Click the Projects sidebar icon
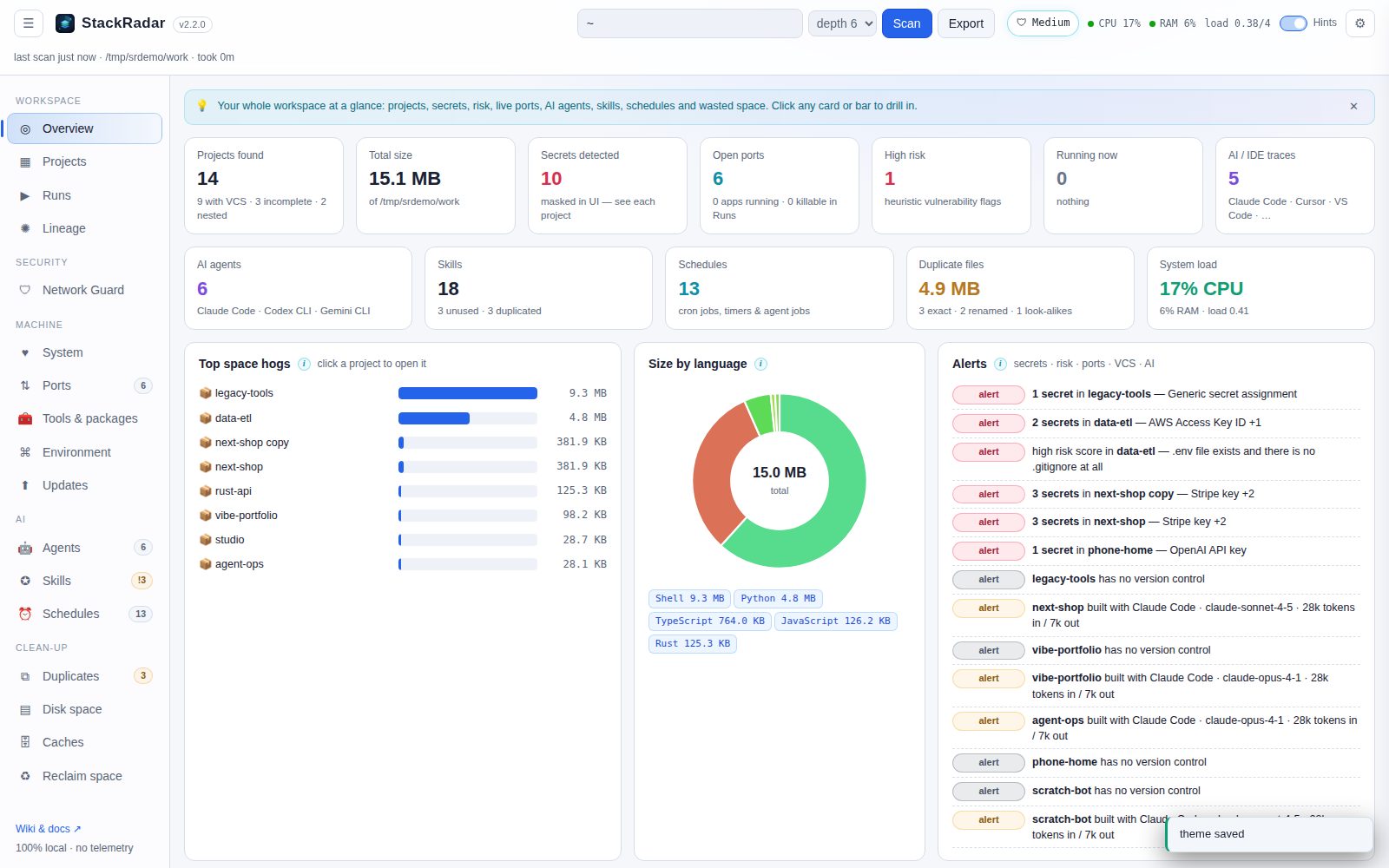Image resolution: width=1389 pixels, height=868 pixels. (x=25, y=161)
